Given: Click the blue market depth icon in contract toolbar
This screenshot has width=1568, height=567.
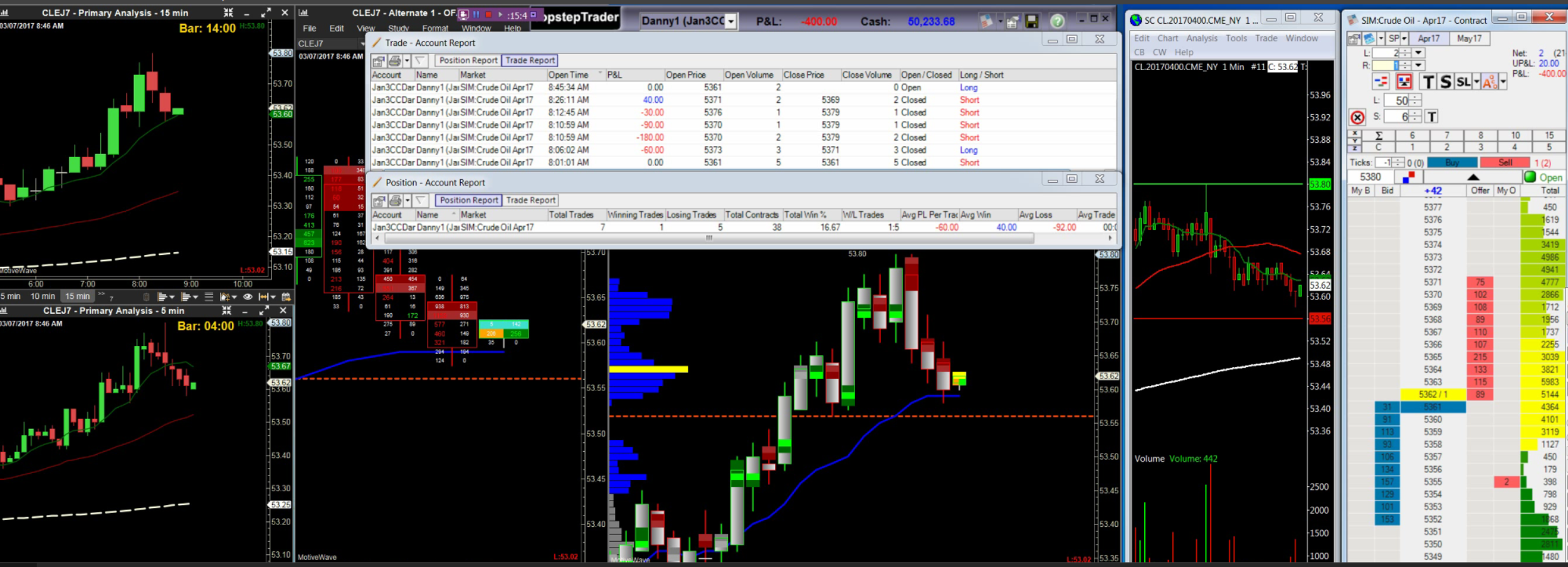Looking at the screenshot, I should tap(1369, 39).
